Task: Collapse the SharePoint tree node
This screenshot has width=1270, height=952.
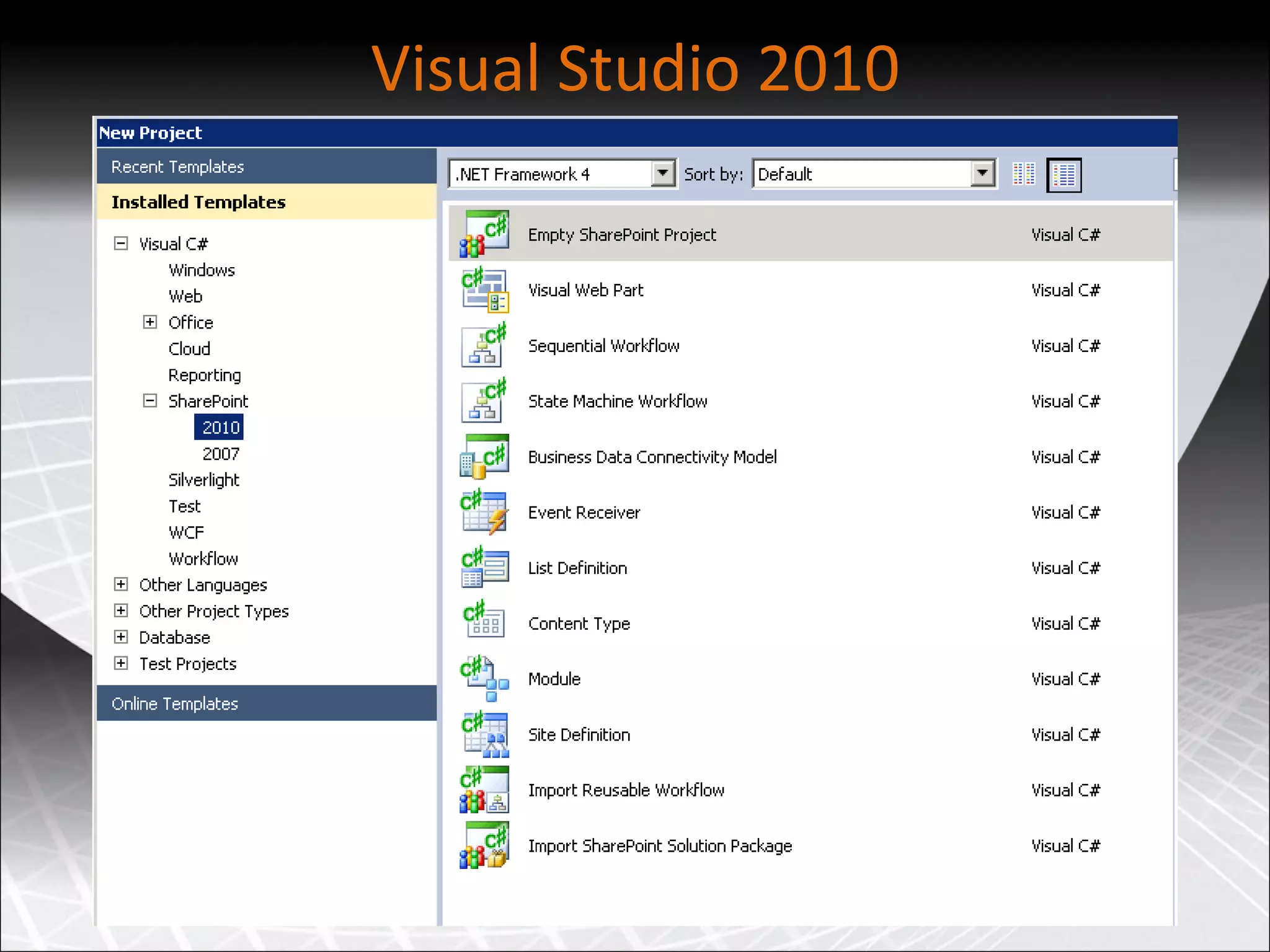Action: click(150, 400)
